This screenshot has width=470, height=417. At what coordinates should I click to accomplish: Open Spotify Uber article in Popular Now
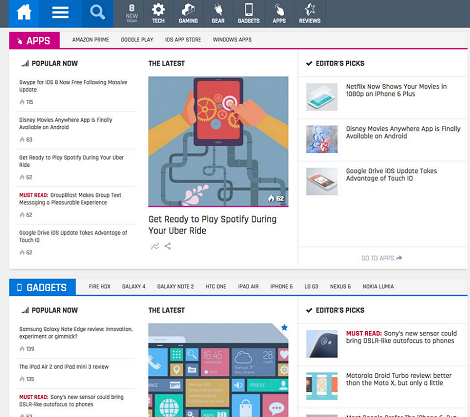point(71,161)
